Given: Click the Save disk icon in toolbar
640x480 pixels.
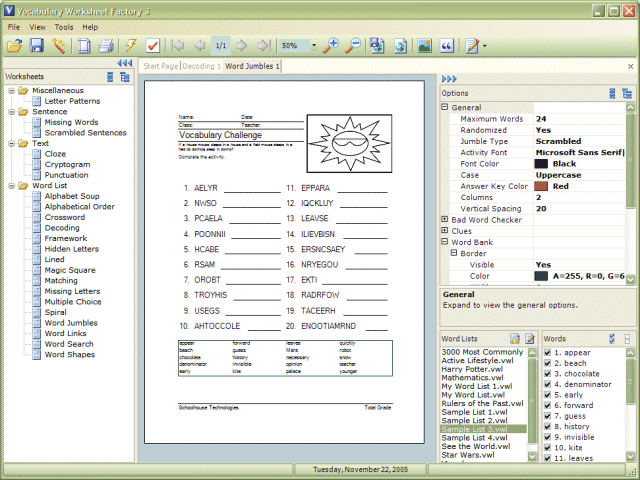Looking at the screenshot, I should click(37, 46).
